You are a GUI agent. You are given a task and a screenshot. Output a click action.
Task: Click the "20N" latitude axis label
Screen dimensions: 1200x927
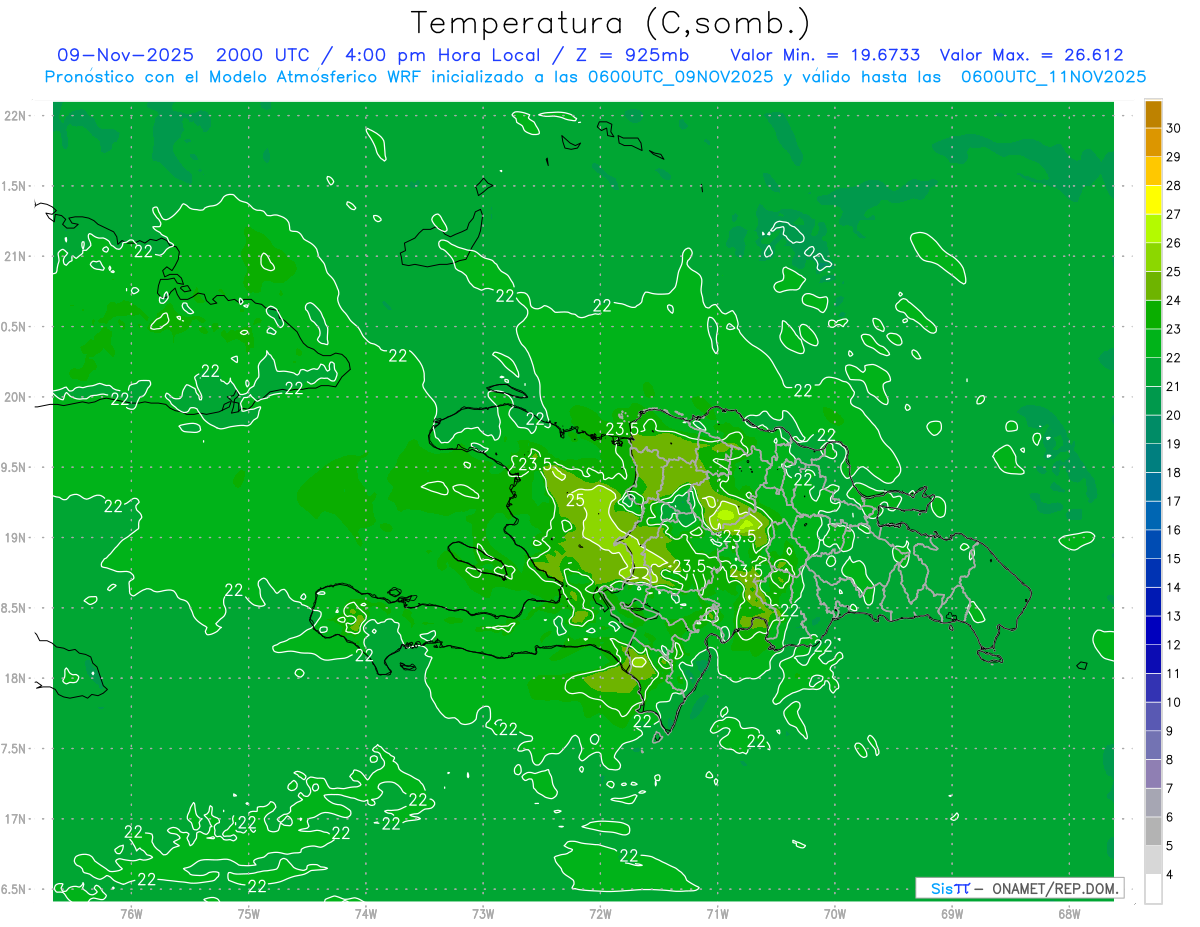click(x=17, y=398)
